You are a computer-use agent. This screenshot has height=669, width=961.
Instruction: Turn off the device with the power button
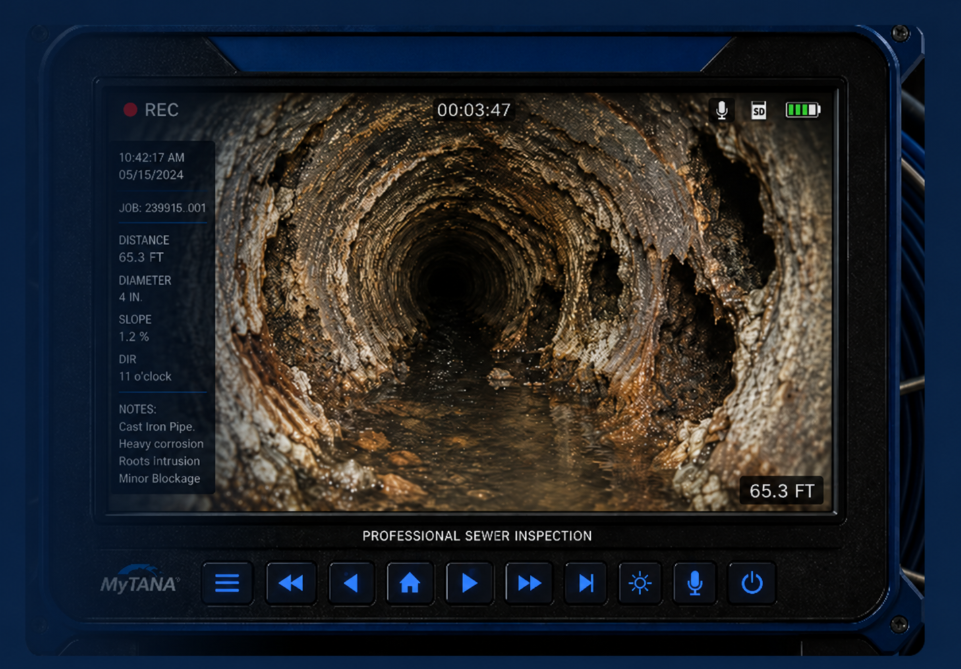[x=752, y=583]
